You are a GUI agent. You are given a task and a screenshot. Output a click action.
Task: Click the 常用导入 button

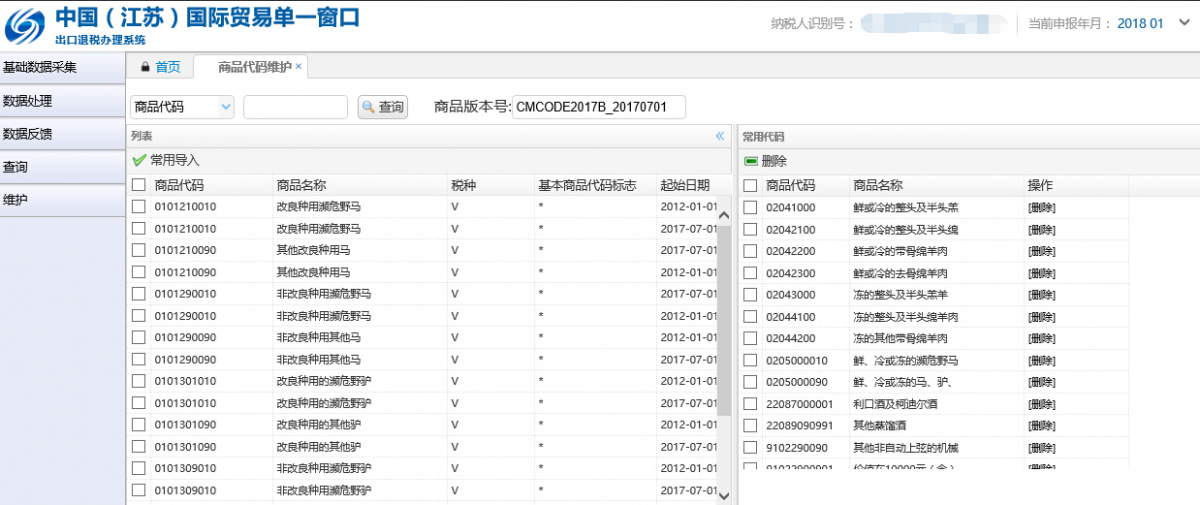[166, 160]
